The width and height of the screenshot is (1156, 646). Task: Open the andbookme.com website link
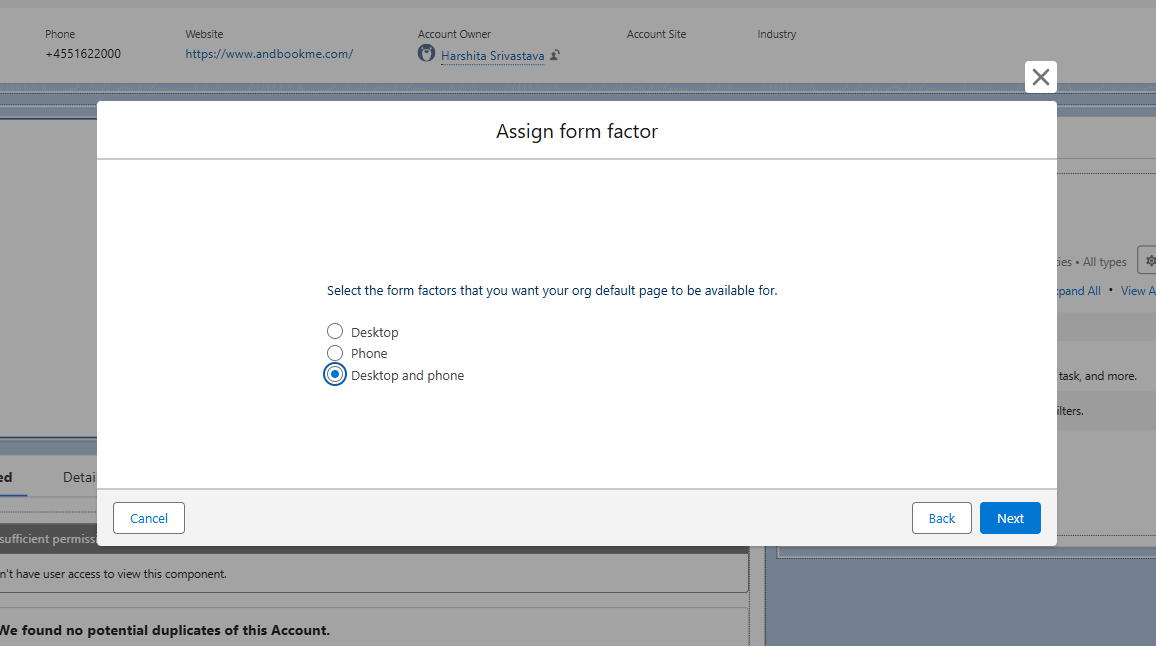click(268, 53)
